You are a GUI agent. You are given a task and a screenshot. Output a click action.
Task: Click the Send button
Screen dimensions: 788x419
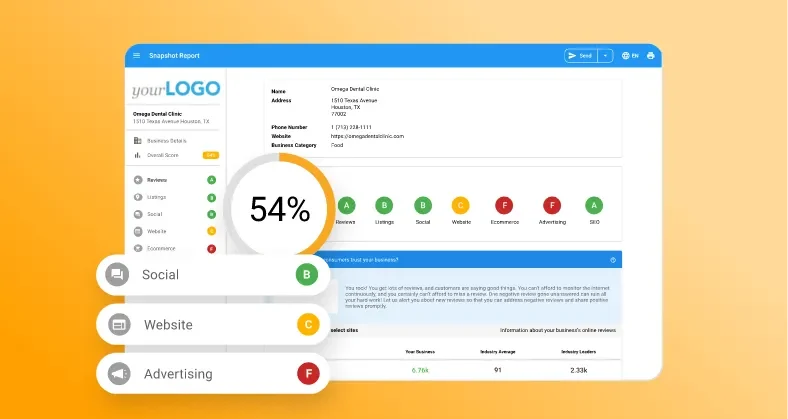click(x=580, y=56)
